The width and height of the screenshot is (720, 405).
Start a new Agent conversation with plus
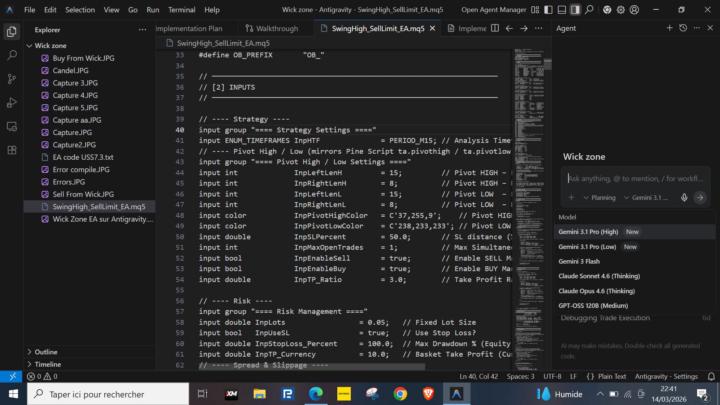(669, 28)
